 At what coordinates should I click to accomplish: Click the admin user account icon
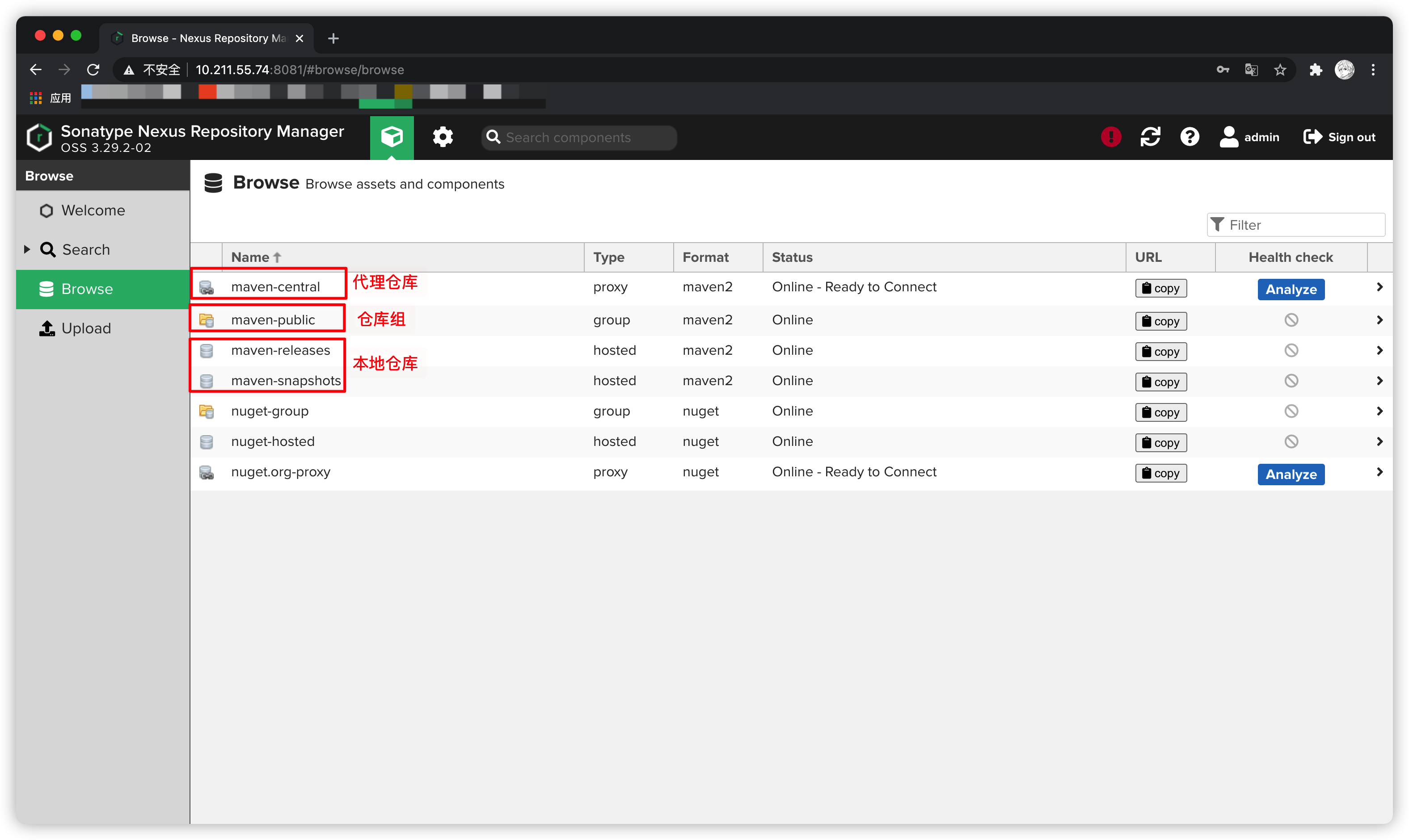click(x=1228, y=137)
